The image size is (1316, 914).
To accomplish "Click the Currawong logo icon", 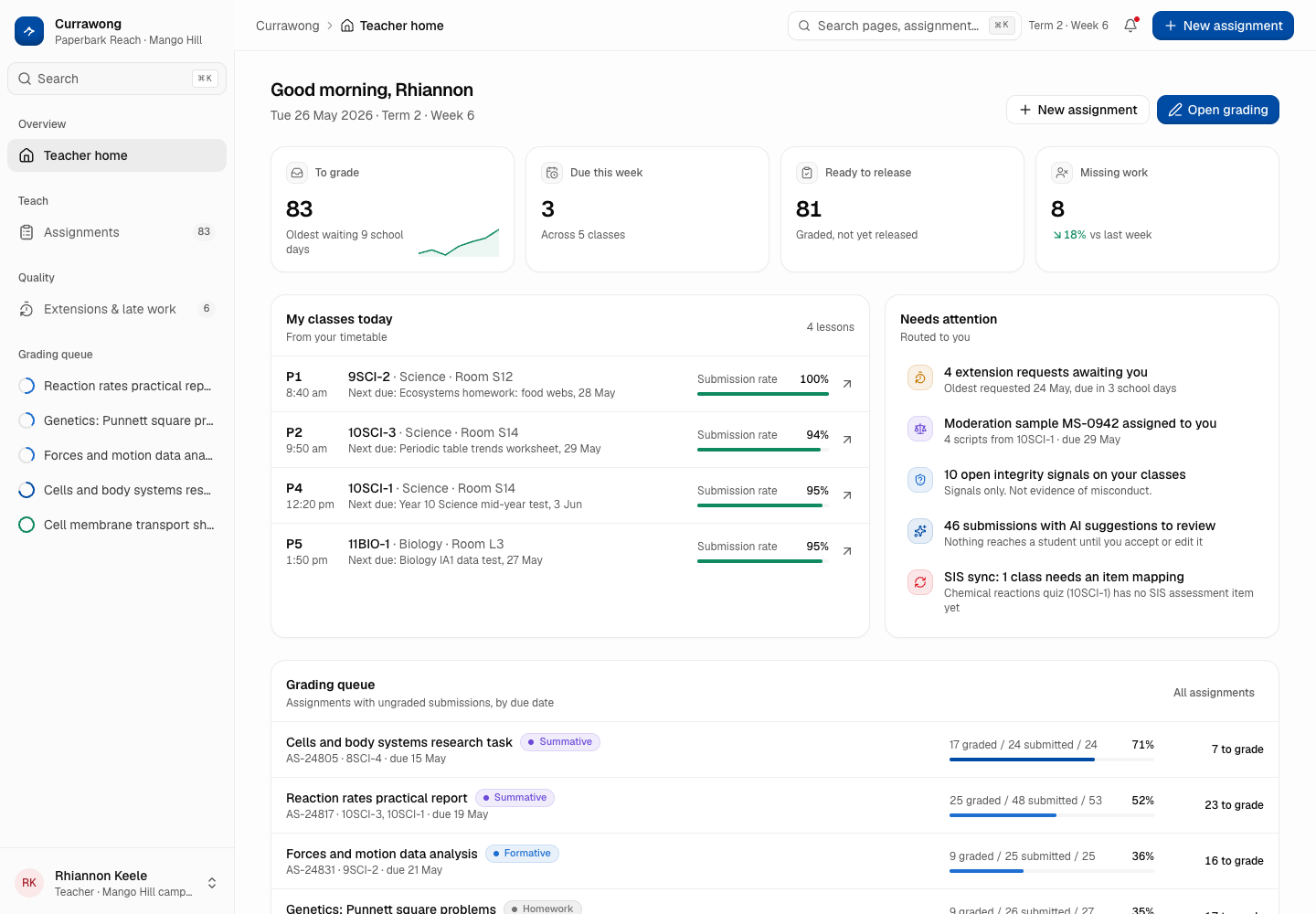I will [x=29, y=31].
